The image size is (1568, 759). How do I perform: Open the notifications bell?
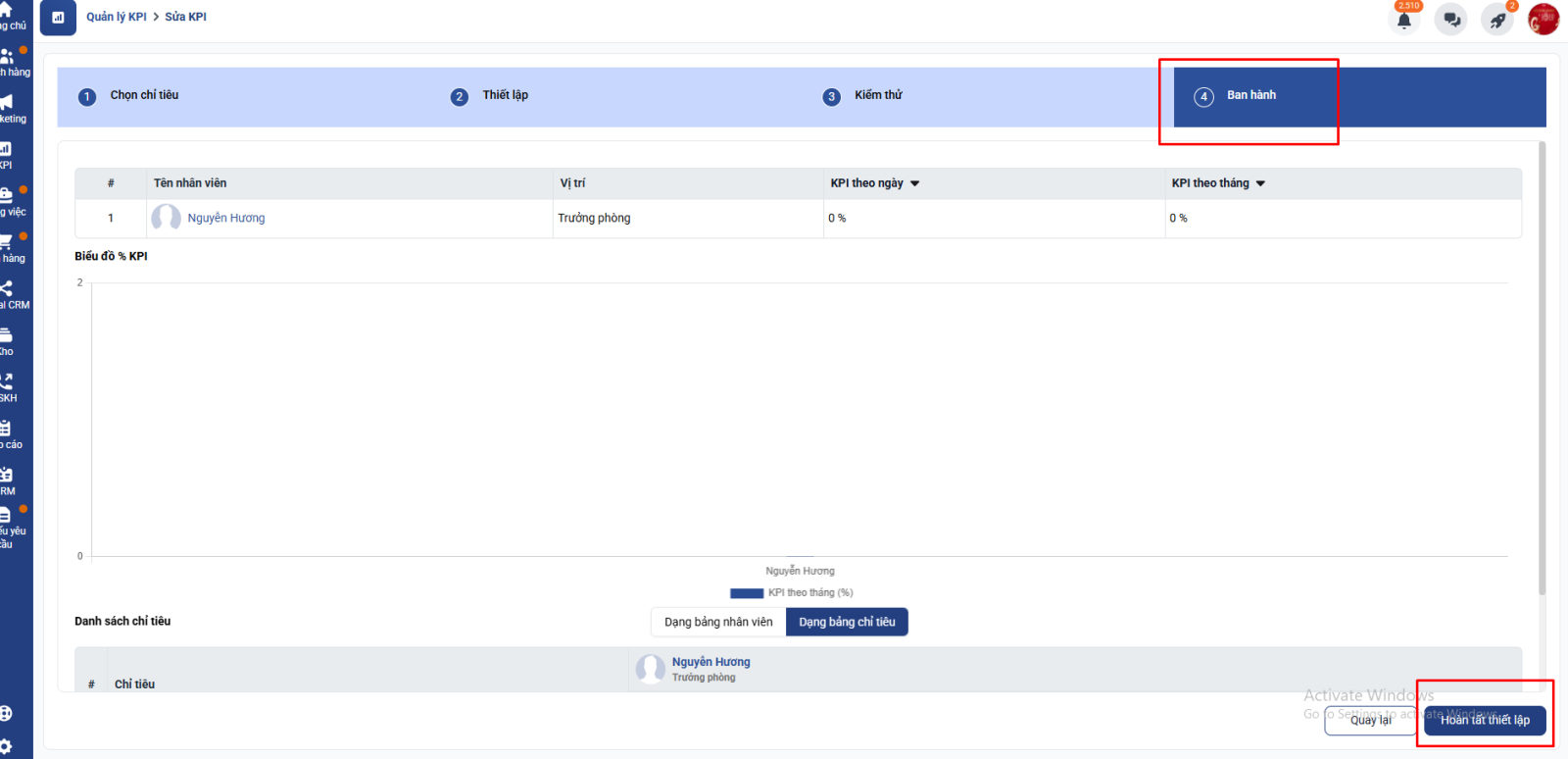(x=1404, y=20)
